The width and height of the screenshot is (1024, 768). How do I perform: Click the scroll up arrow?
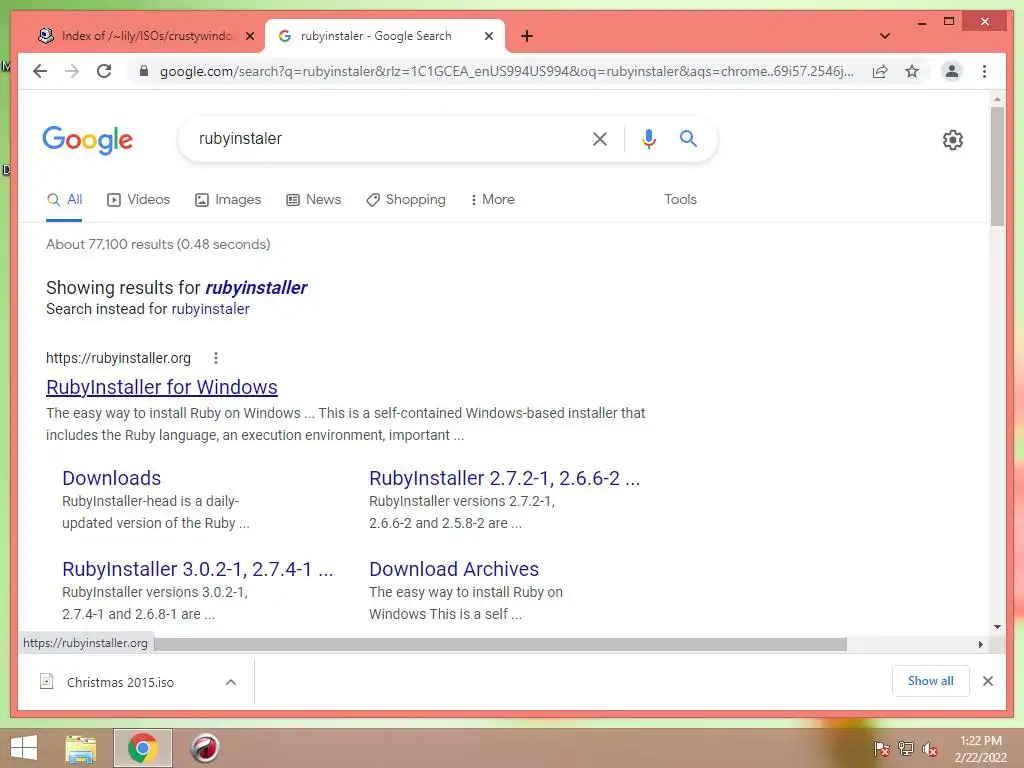[997, 99]
